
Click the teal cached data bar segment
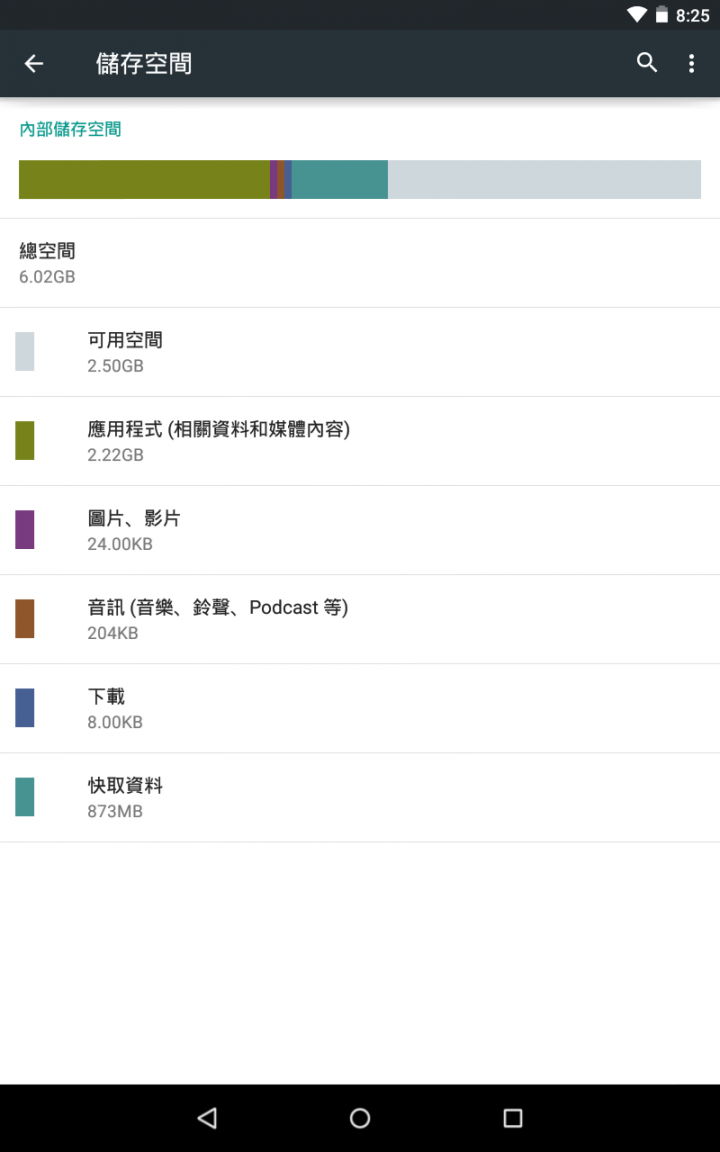339,179
